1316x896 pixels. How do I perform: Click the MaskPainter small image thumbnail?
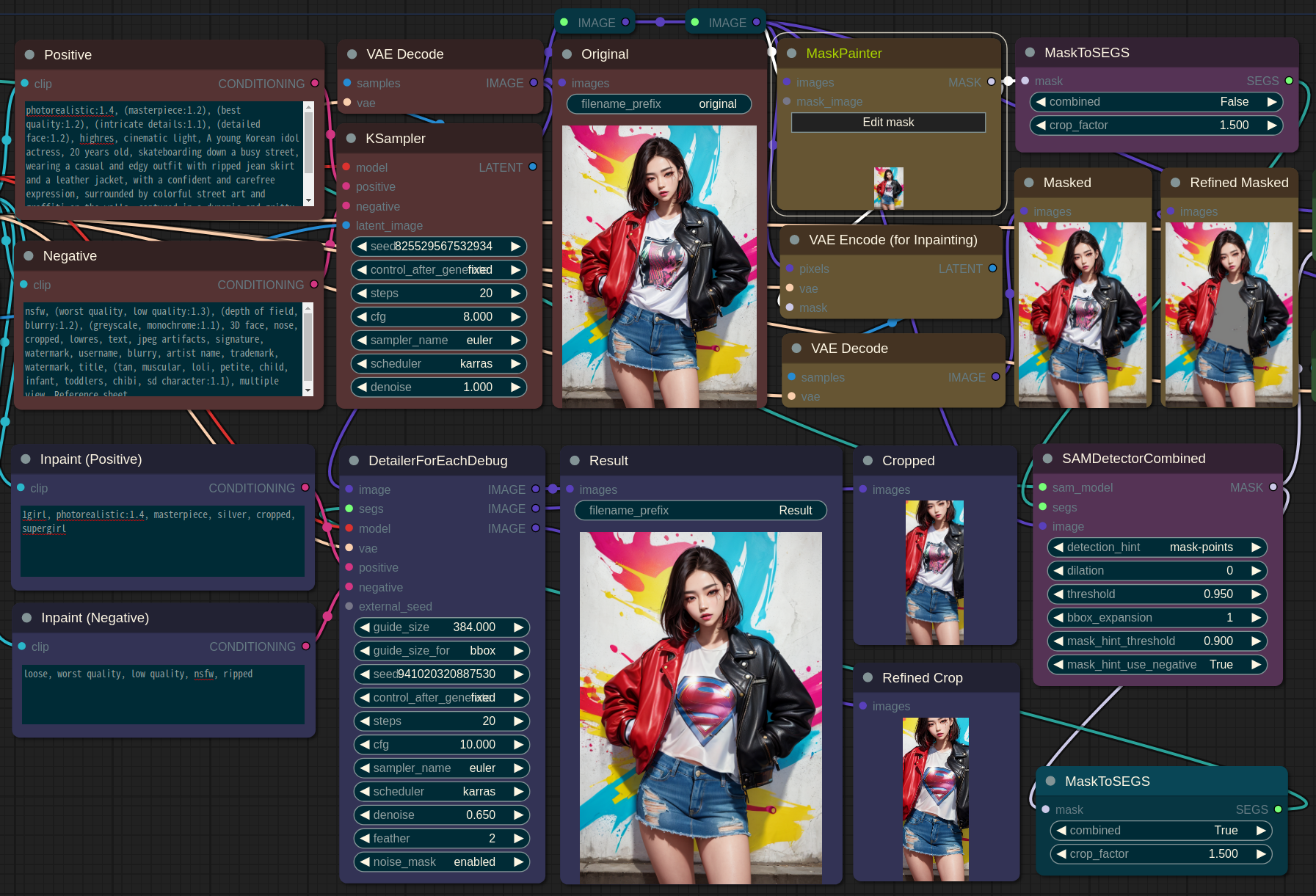pos(888,188)
